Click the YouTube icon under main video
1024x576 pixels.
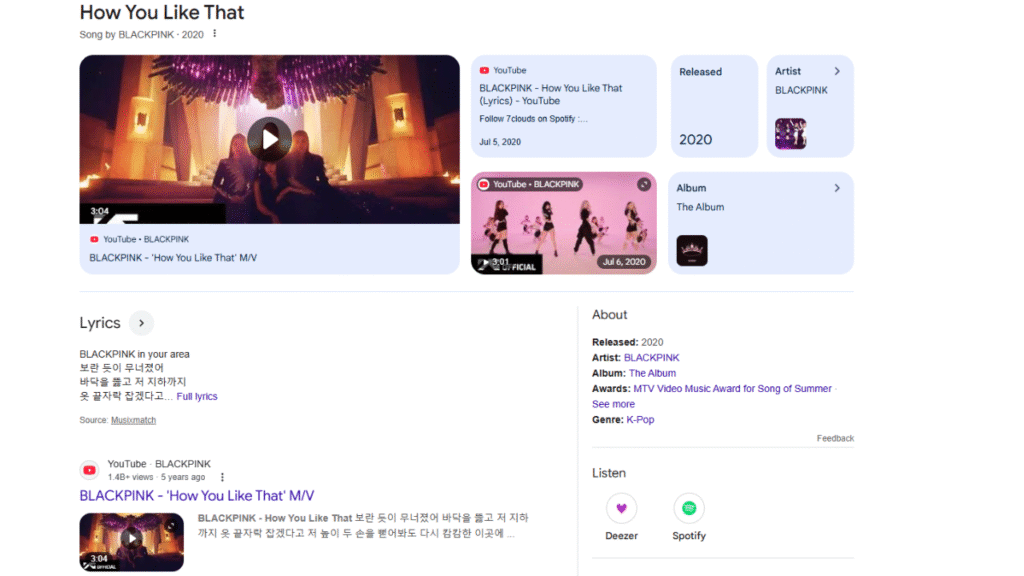click(x=94, y=240)
